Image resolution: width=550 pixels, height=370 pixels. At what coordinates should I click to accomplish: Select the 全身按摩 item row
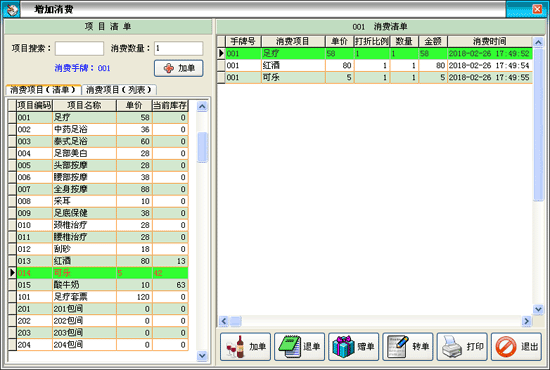(98, 189)
